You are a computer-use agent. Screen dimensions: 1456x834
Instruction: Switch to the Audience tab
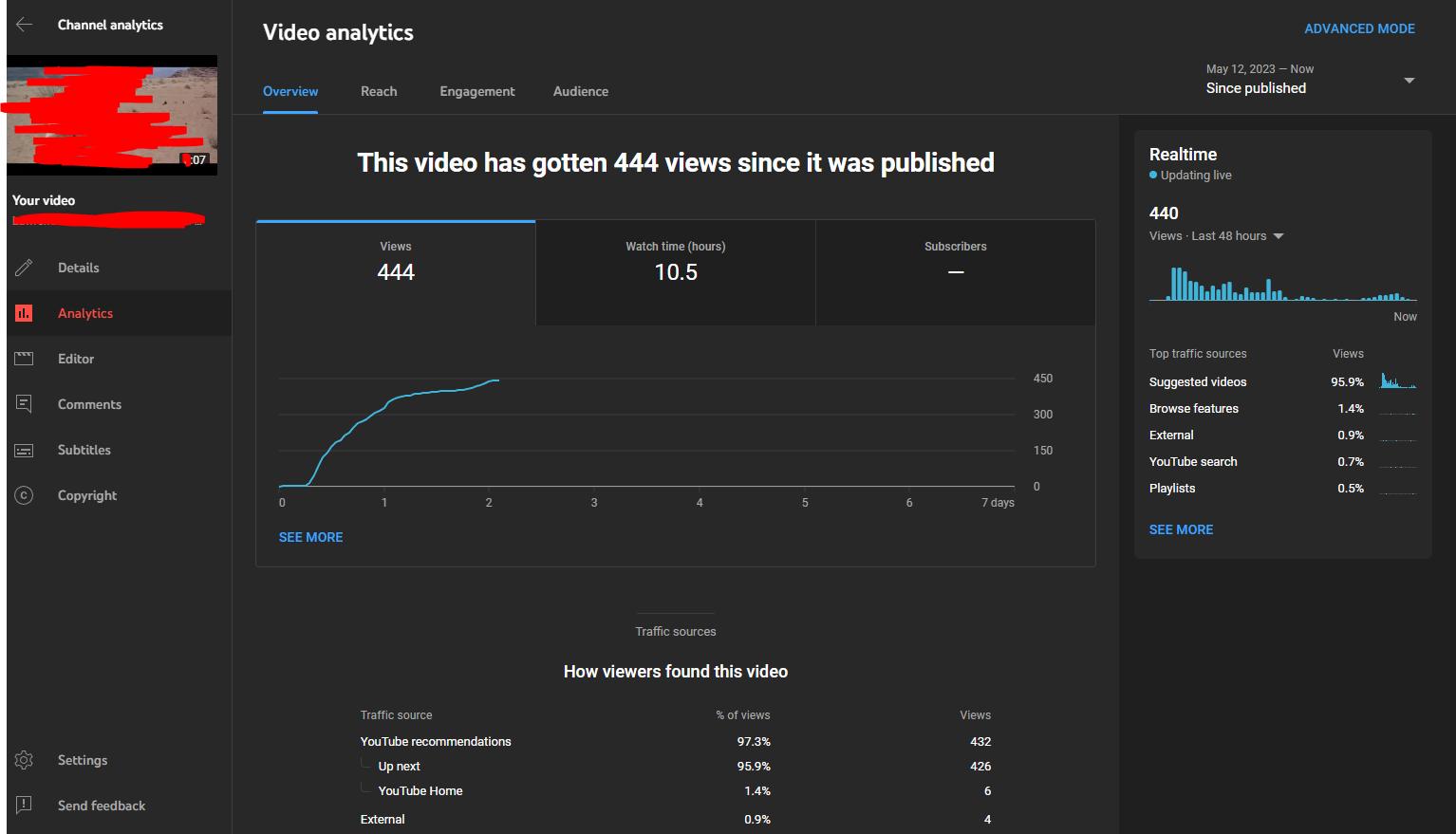(x=581, y=91)
